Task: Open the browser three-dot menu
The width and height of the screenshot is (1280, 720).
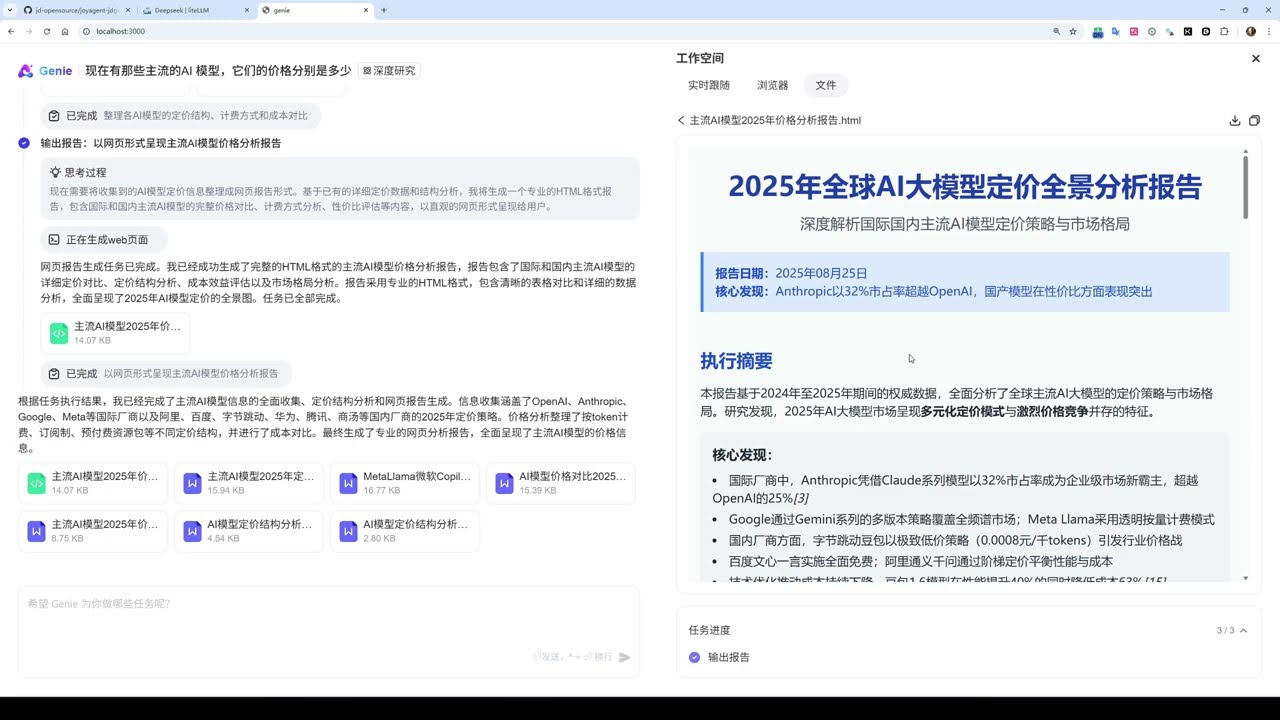Action: [1268, 31]
